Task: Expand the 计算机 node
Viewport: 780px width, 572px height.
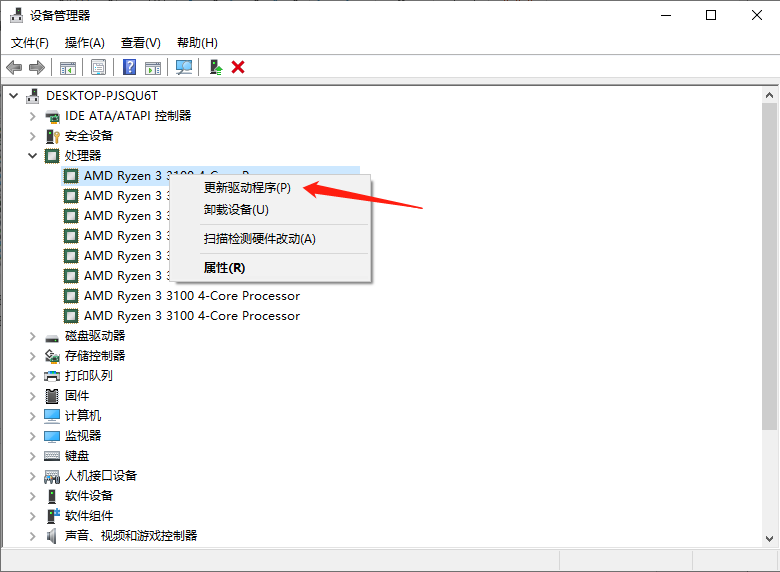Action: 33,416
